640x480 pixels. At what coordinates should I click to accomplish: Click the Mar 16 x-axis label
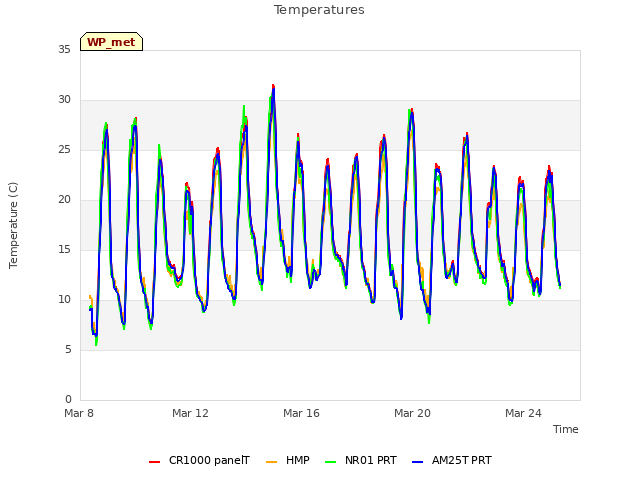pos(301,413)
